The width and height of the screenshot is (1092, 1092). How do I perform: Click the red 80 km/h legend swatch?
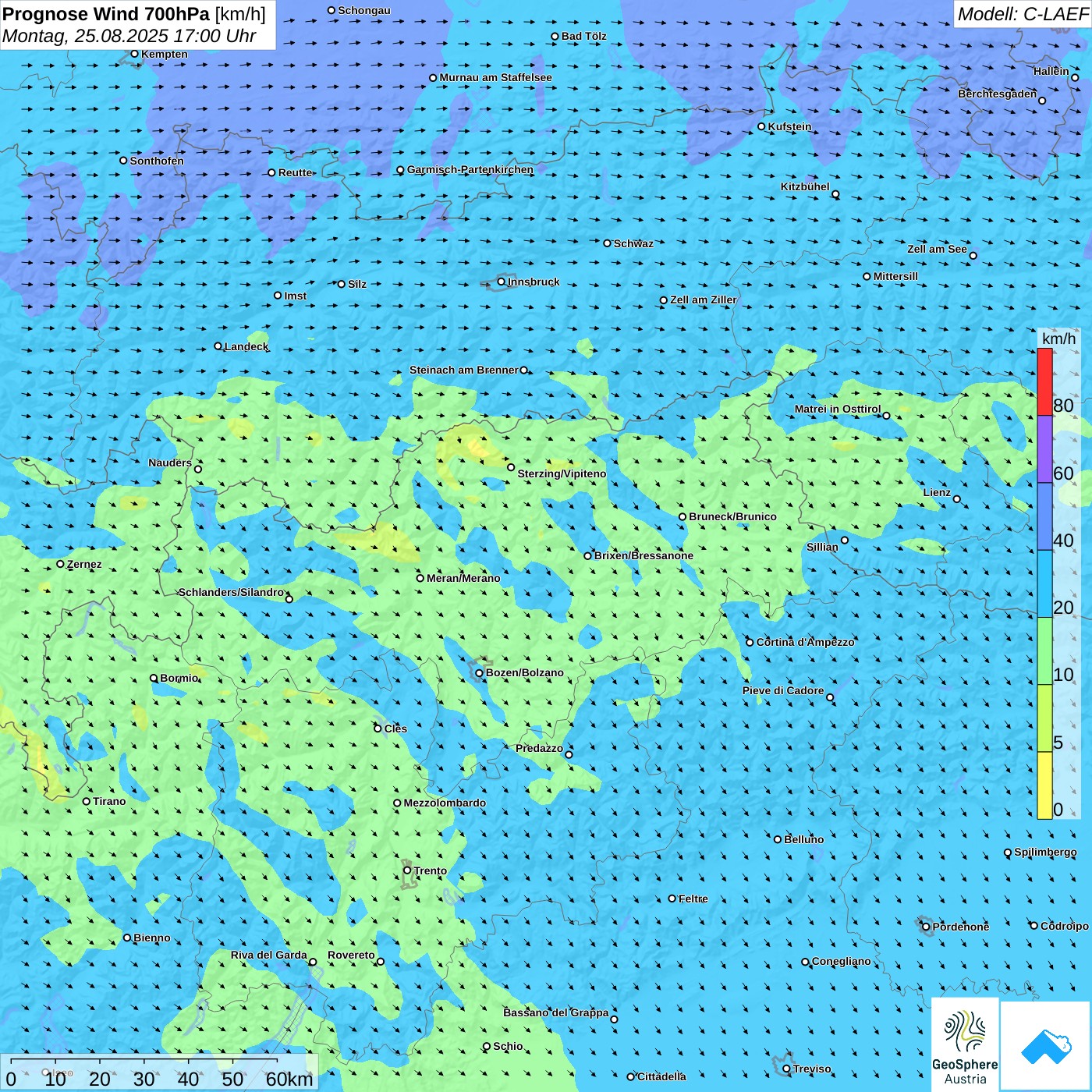click(x=1044, y=382)
